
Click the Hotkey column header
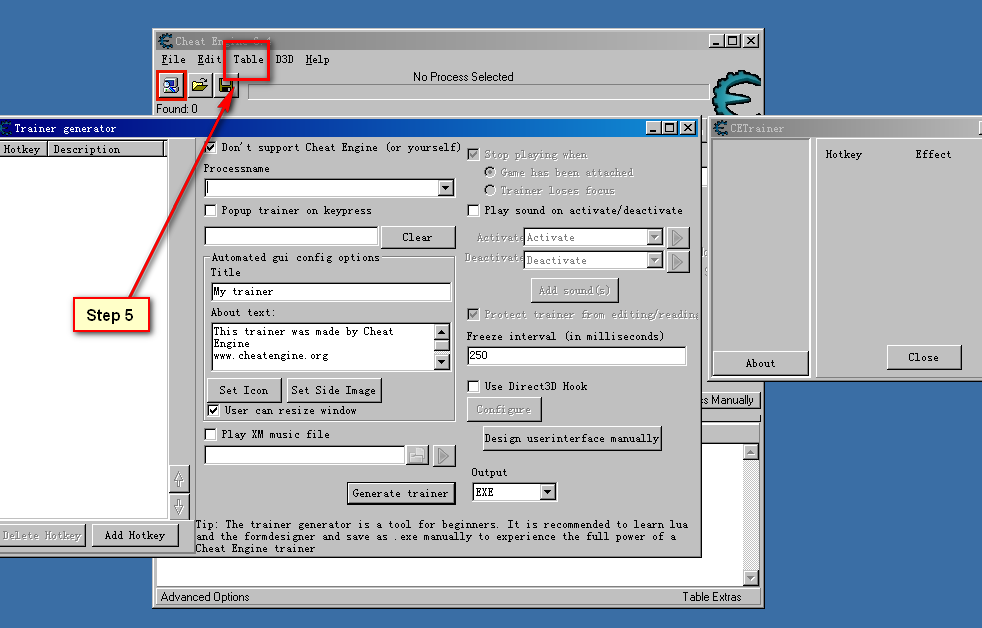pyautogui.click(x=23, y=149)
